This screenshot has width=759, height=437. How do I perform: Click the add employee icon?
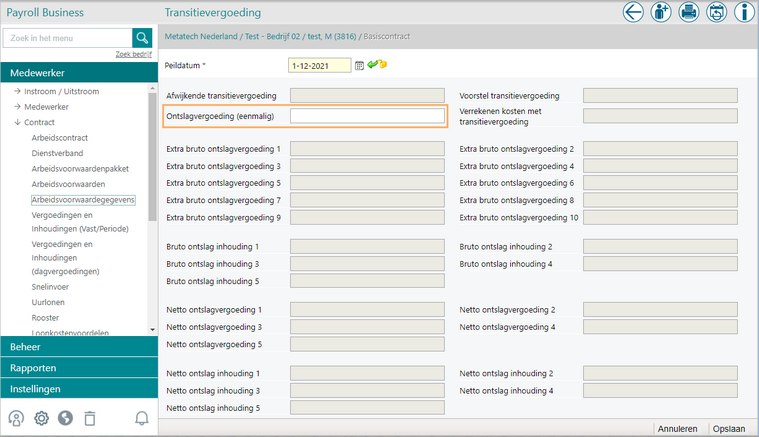tap(661, 12)
